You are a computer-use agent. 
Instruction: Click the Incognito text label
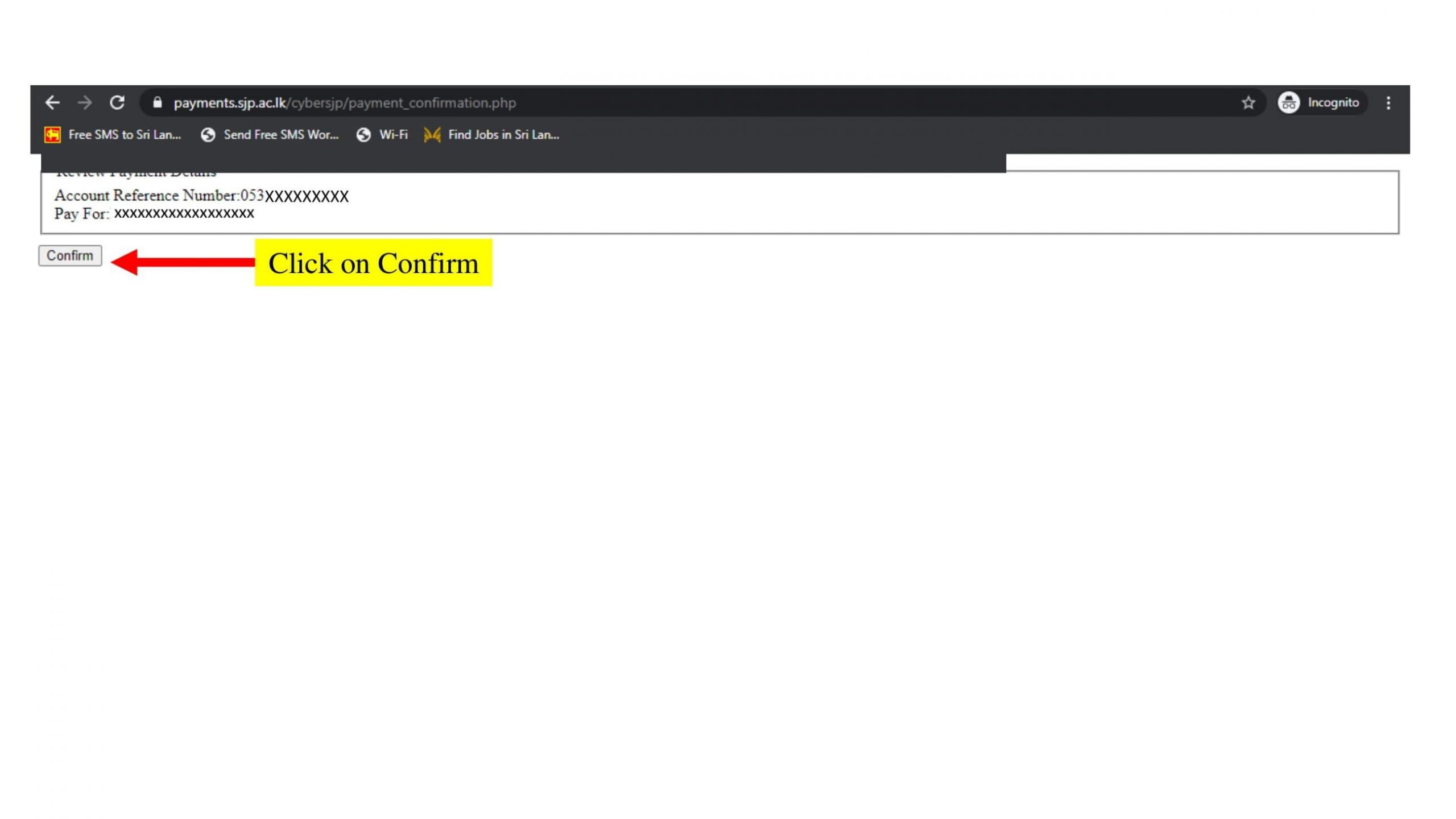click(x=1333, y=103)
